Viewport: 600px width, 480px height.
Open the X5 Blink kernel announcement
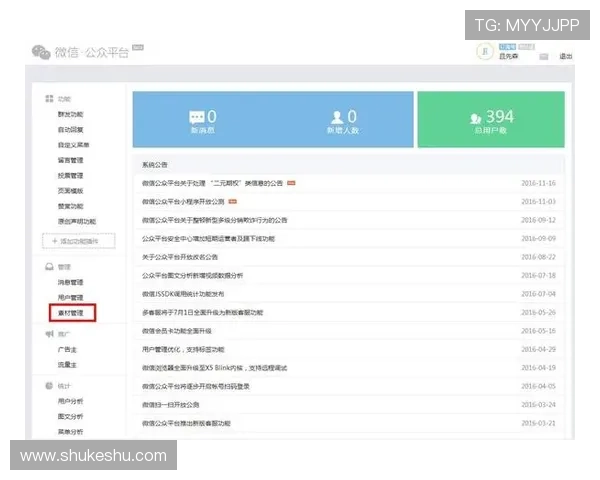pos(215,368)
